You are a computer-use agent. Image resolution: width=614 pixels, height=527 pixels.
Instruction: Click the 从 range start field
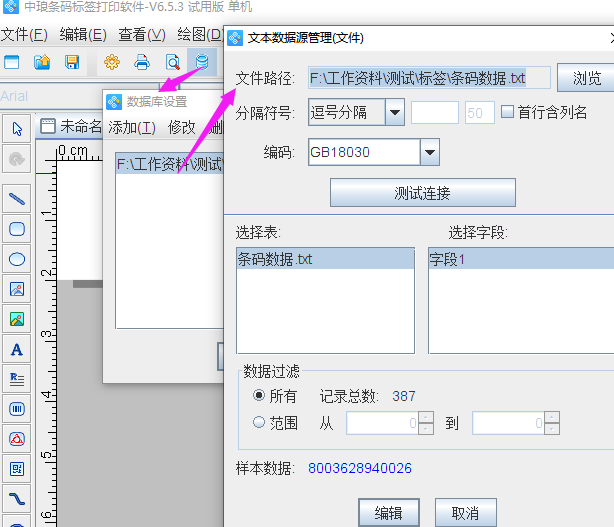(383, 423)
